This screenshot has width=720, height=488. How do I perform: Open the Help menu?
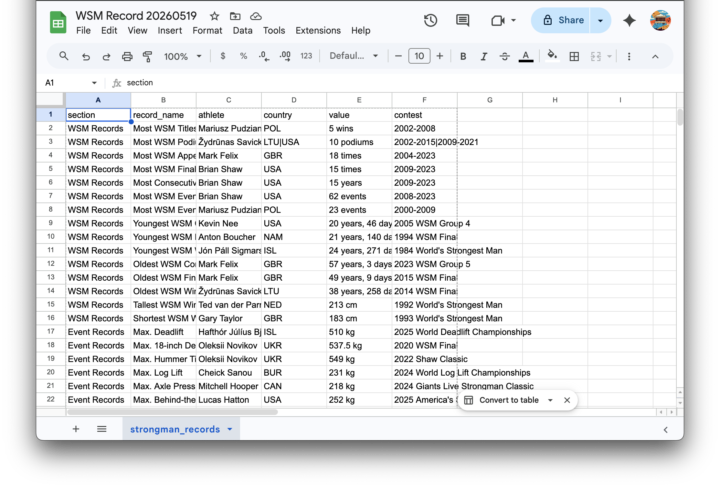(x=360, y=31)
